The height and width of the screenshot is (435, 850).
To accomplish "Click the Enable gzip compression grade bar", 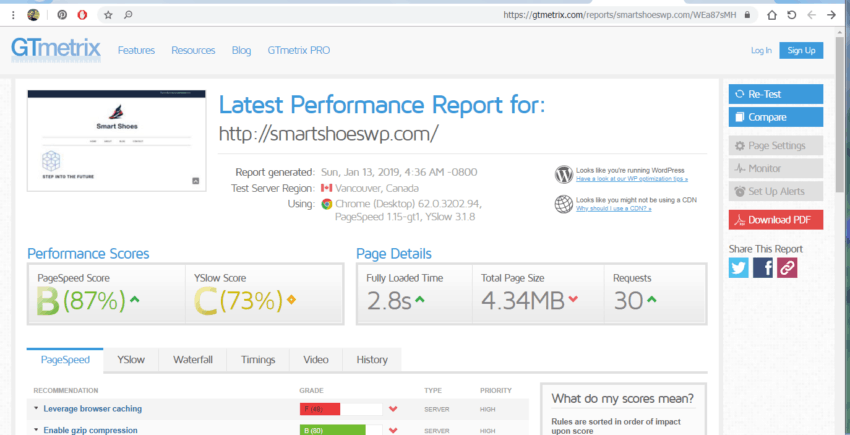I will 341,430.
